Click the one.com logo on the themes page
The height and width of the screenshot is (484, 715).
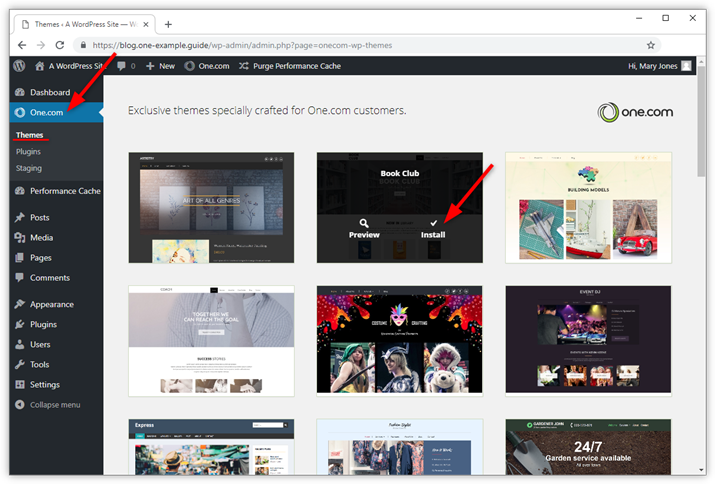[635, 112]
